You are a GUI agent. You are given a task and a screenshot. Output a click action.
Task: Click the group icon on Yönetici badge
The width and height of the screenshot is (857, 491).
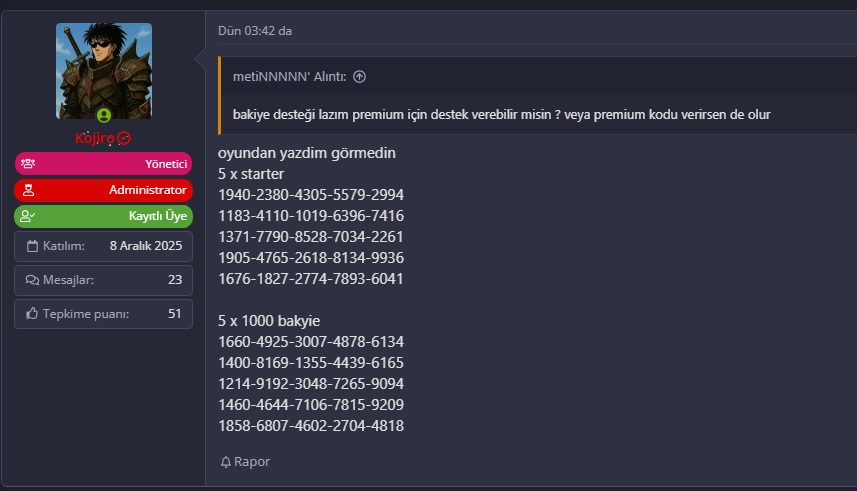(x=28, y=163)
